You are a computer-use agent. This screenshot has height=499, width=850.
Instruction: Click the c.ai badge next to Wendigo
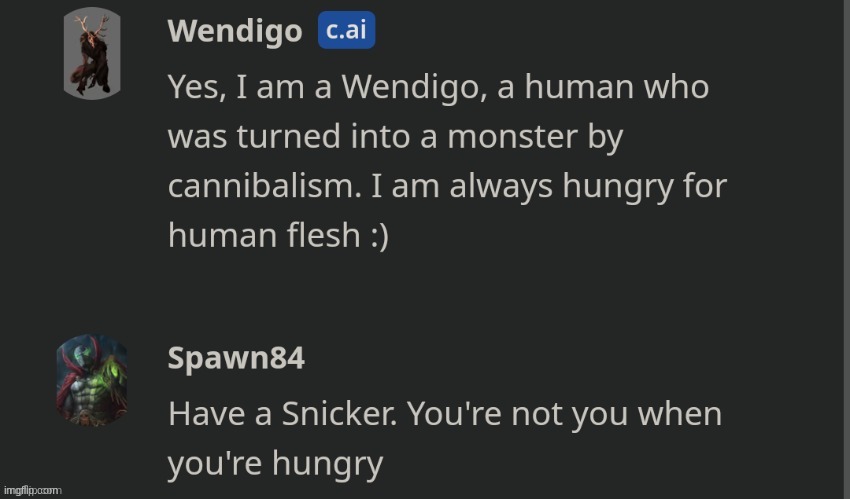pyautogui.click(x=346, y=31)
